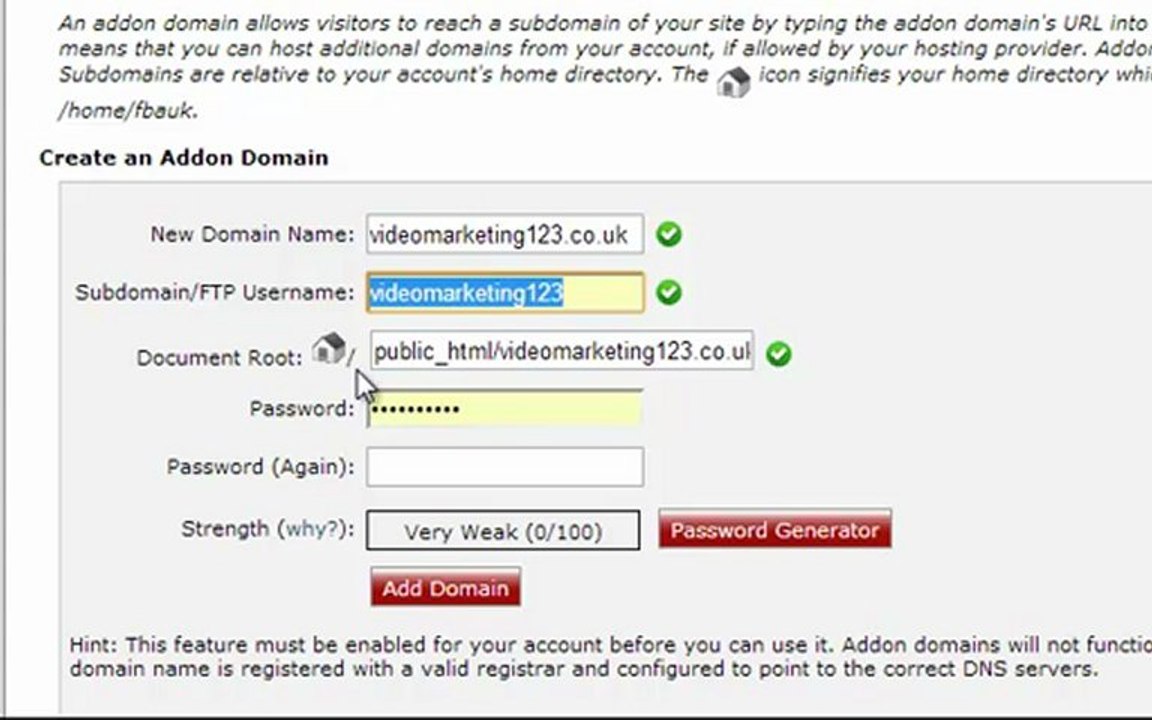Submit with the Add Domain button

click(445, 587)
